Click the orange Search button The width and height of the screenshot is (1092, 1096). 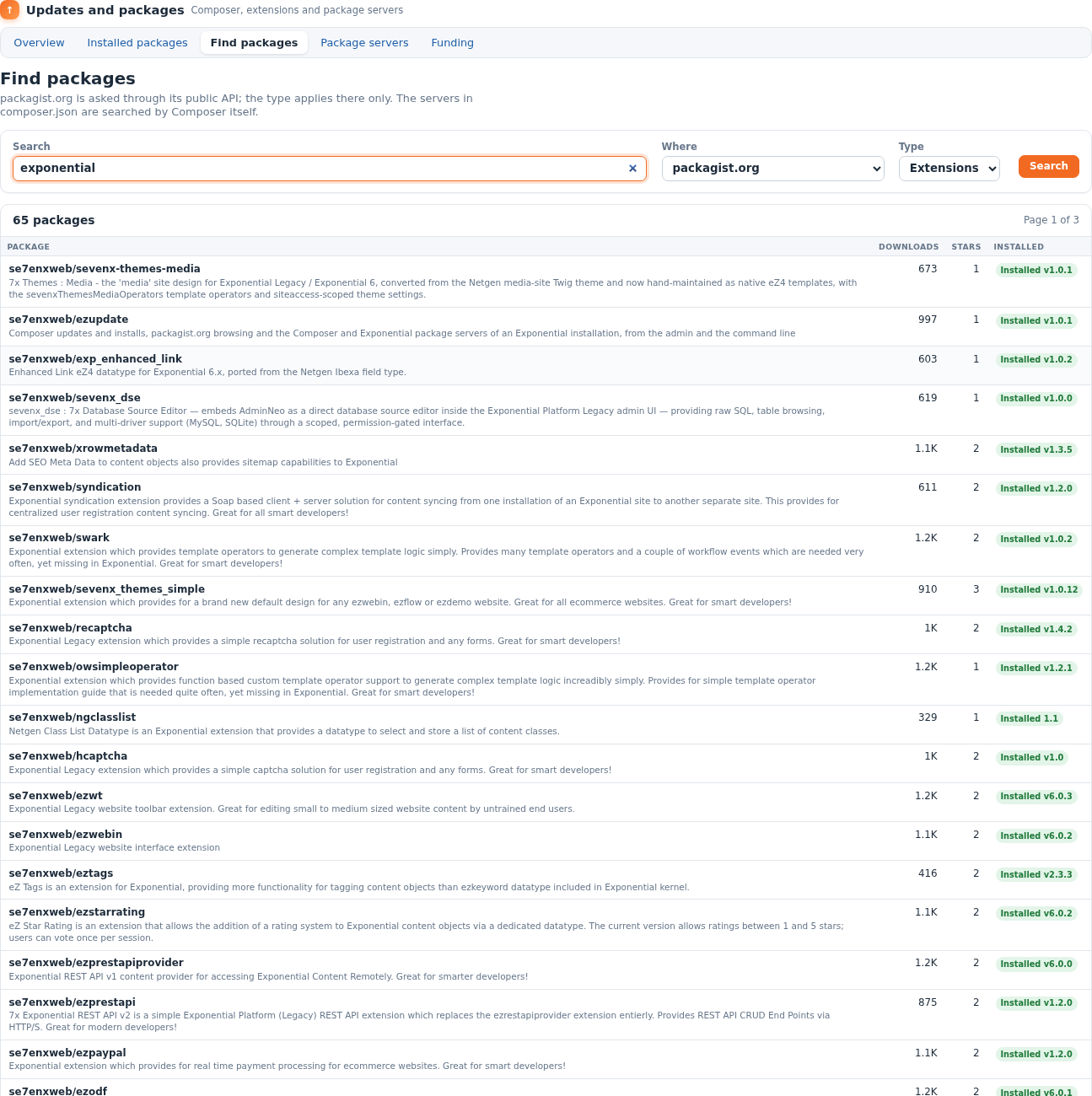(1048, 166)
